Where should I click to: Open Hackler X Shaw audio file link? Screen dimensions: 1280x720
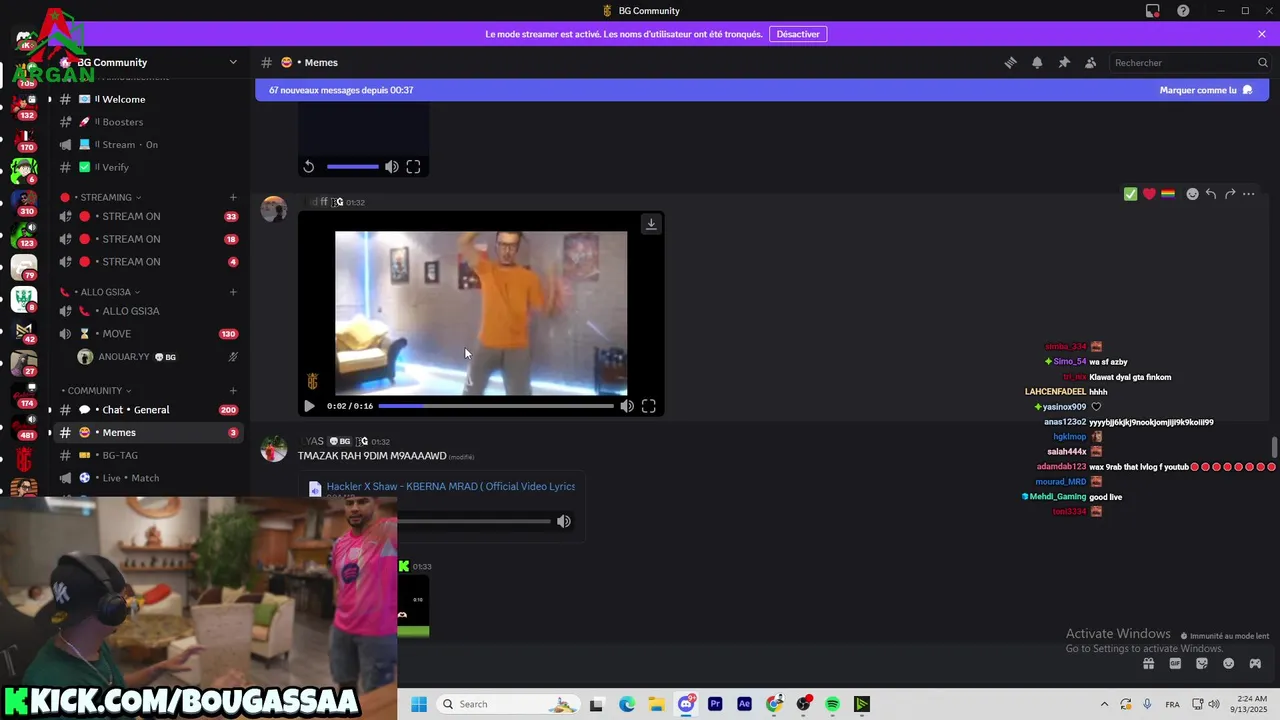click(450, 486)
